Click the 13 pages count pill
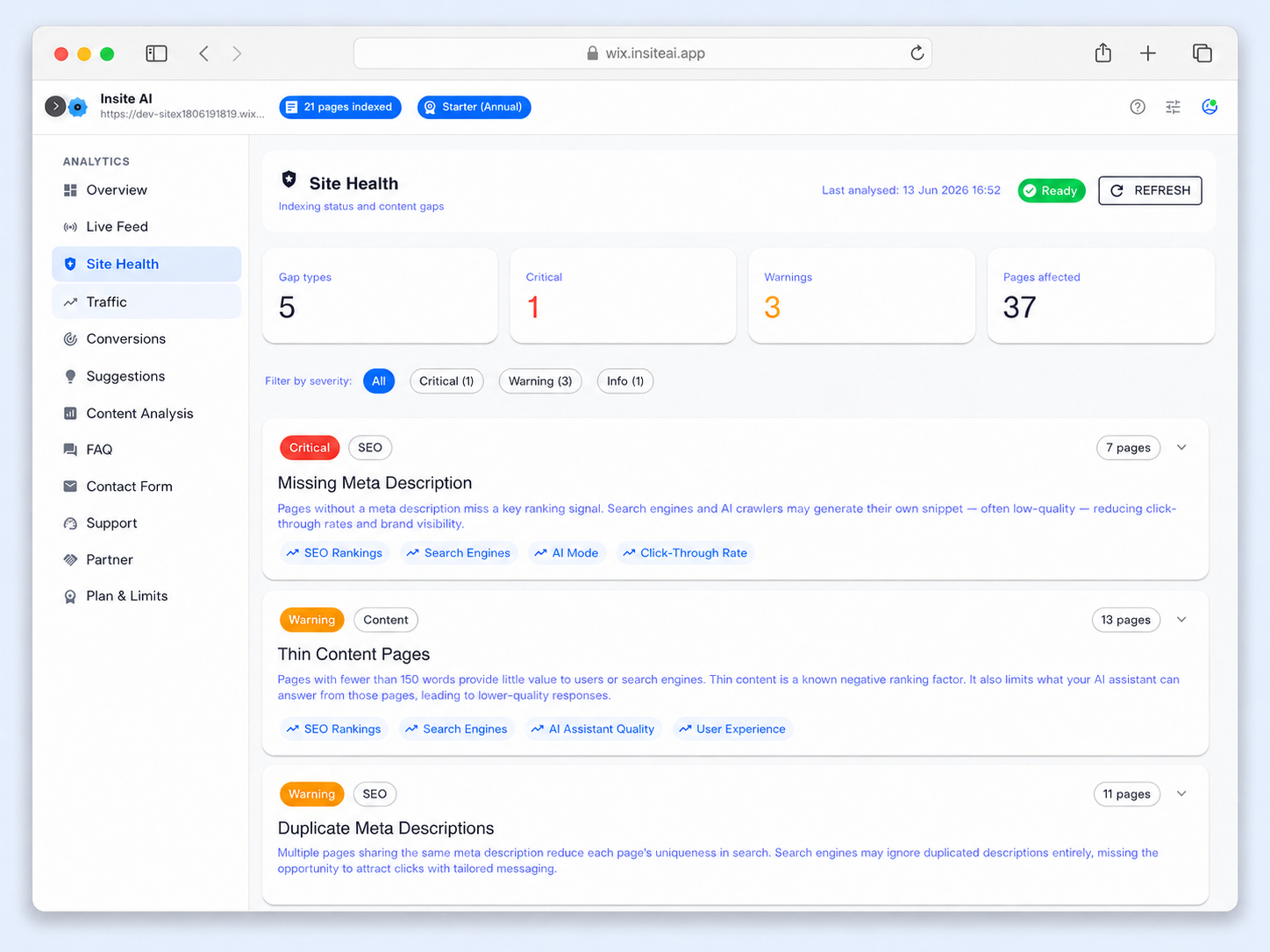 tap(1126, 620)
